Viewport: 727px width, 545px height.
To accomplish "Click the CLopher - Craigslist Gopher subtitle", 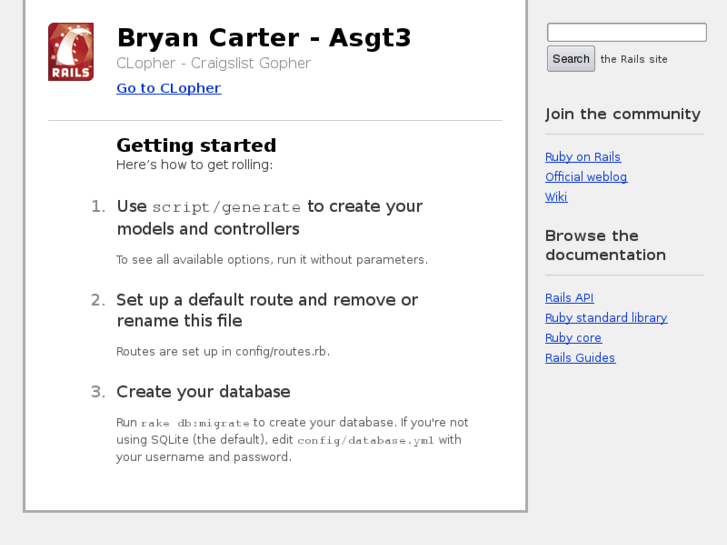I will click(x=213, y=63).
